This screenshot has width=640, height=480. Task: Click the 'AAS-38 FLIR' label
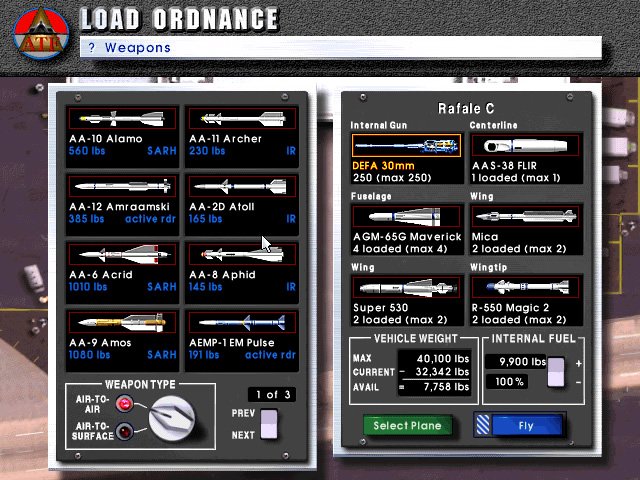[x=504, y=166]
